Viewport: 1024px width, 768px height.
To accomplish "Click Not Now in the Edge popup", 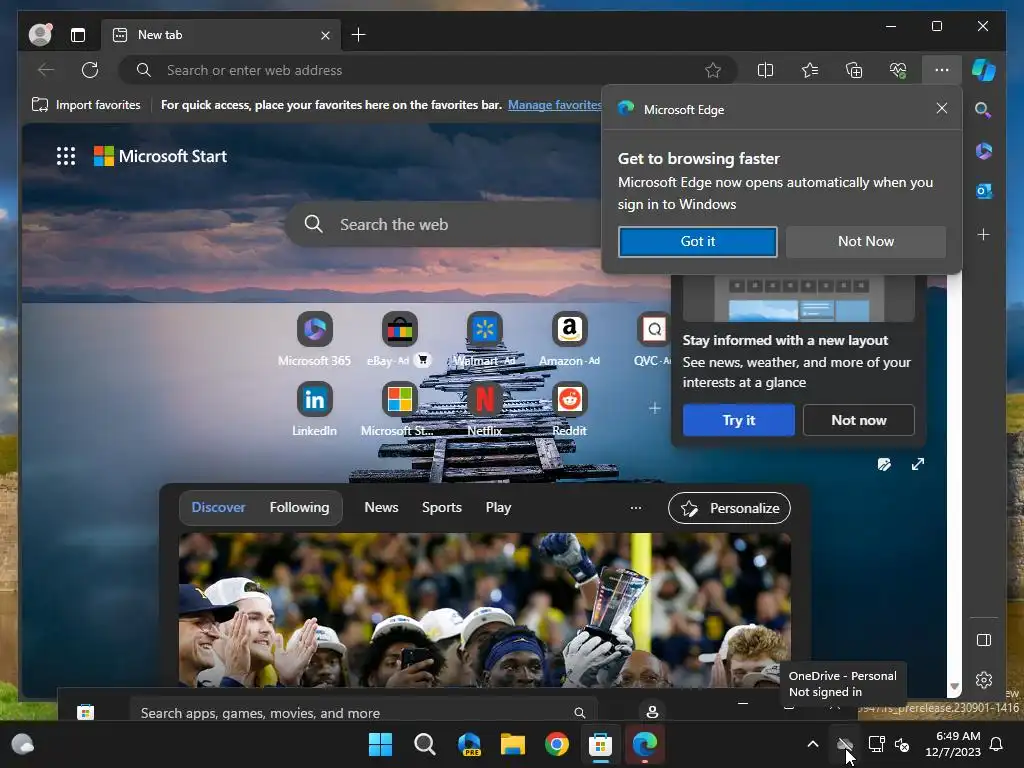I will pyautogui.click(x=866, y=242).
